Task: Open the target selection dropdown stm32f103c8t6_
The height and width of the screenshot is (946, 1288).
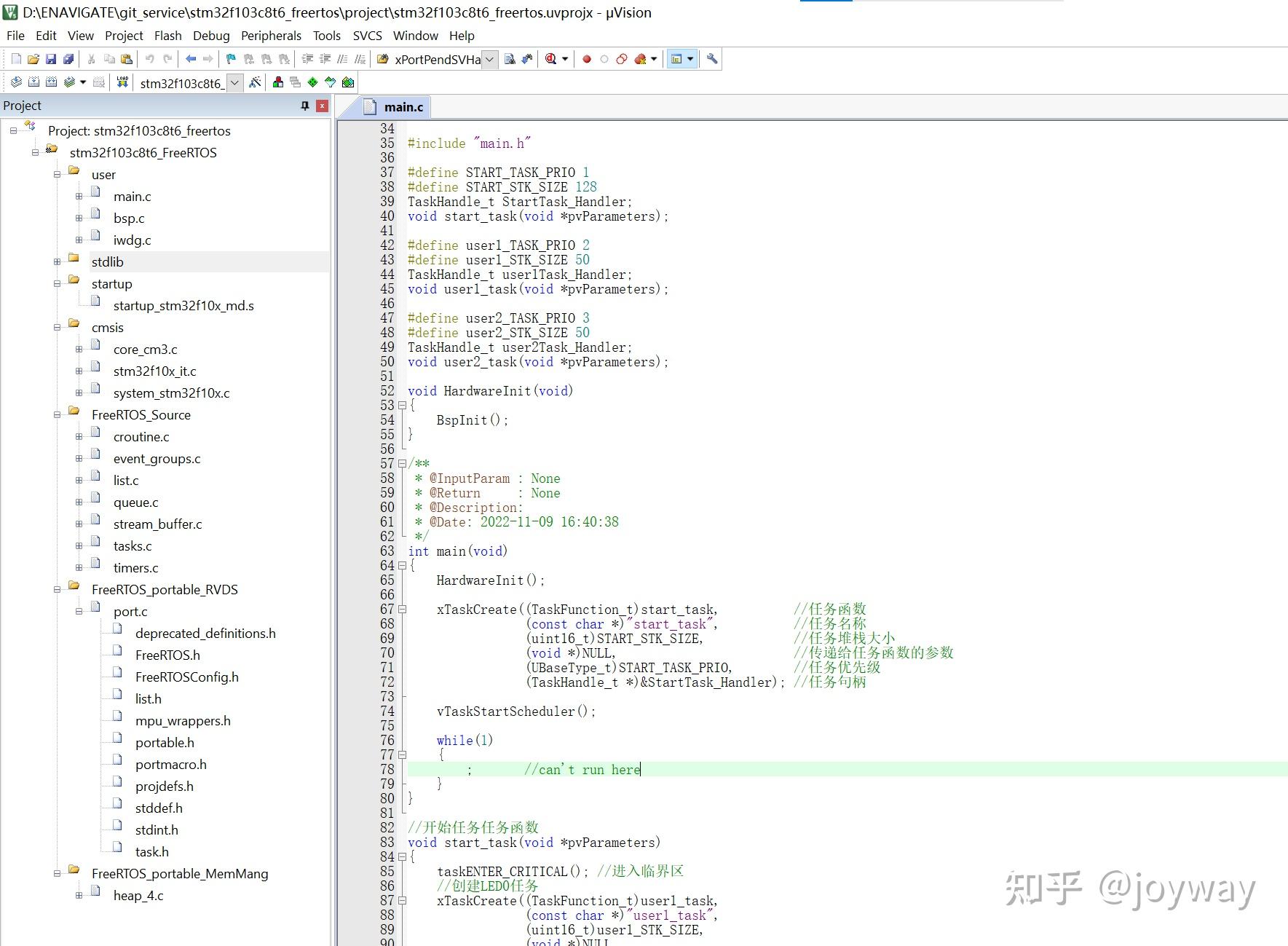Action: [234, 82]
